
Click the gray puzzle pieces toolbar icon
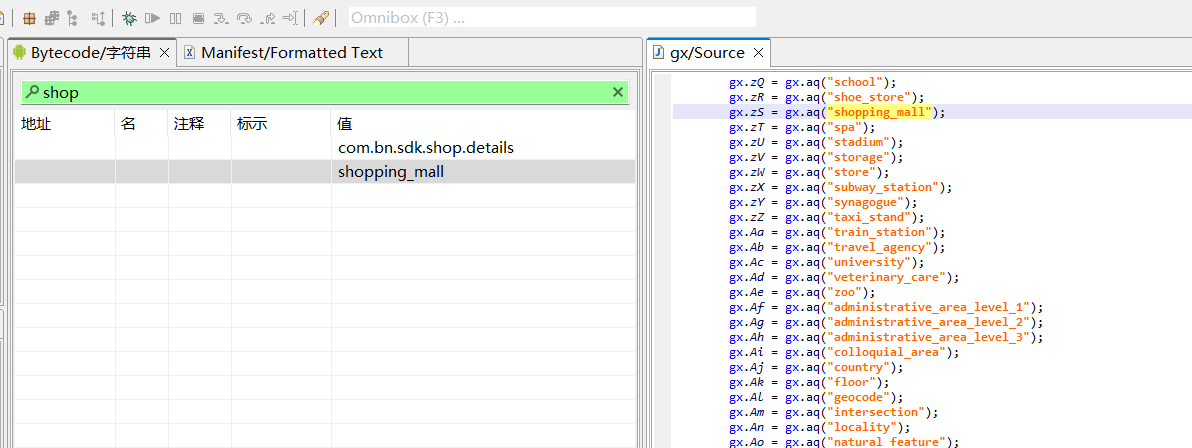[x=52, y=17]
